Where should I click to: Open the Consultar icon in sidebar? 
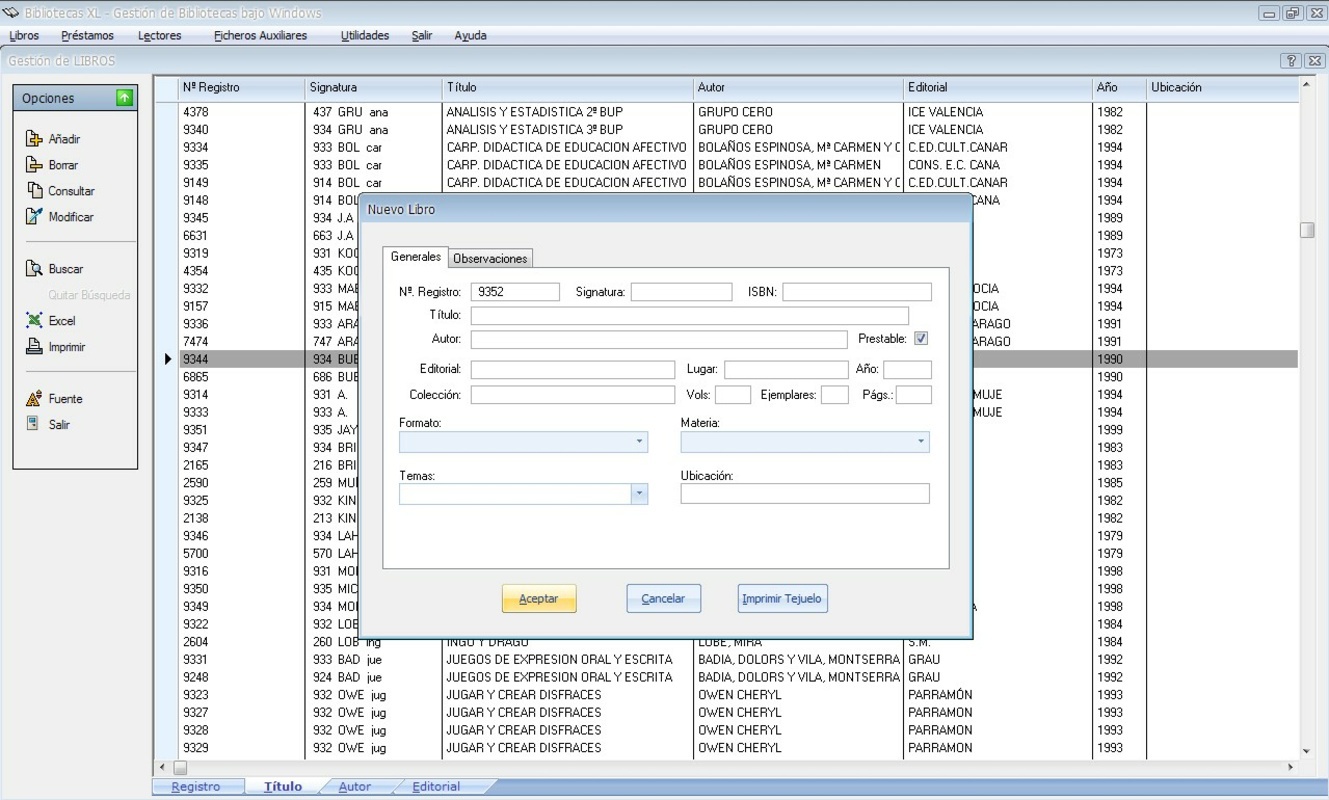tap(33, 191)
